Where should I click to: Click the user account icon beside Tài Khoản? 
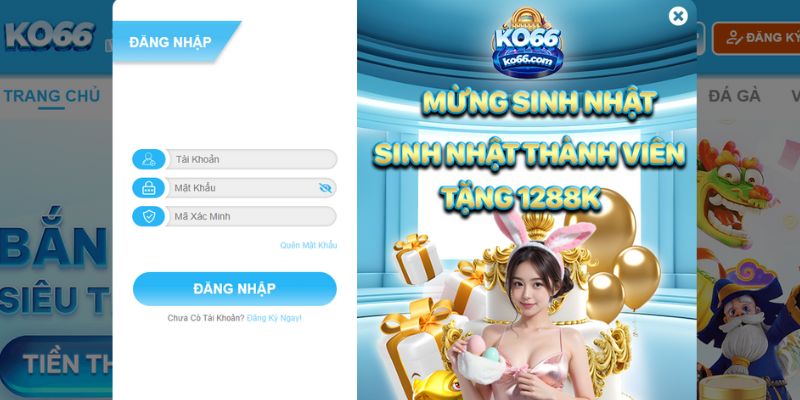point(148,159)
